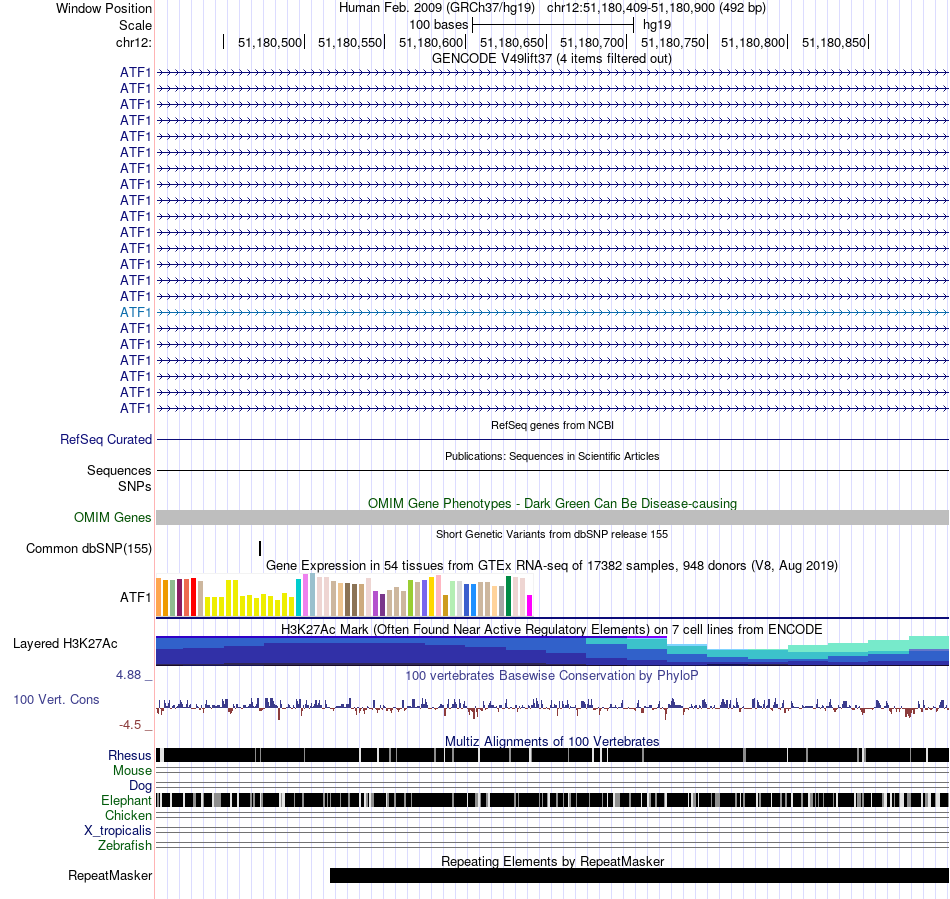This screenshot has width=950, height=899.
Task: Click the gray OMIM Genes bar
Action: point(552,517)
